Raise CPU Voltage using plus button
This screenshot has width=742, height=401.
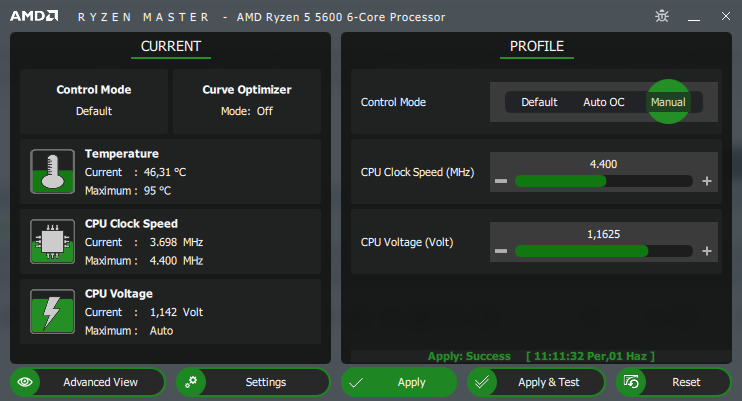[706, 251]
